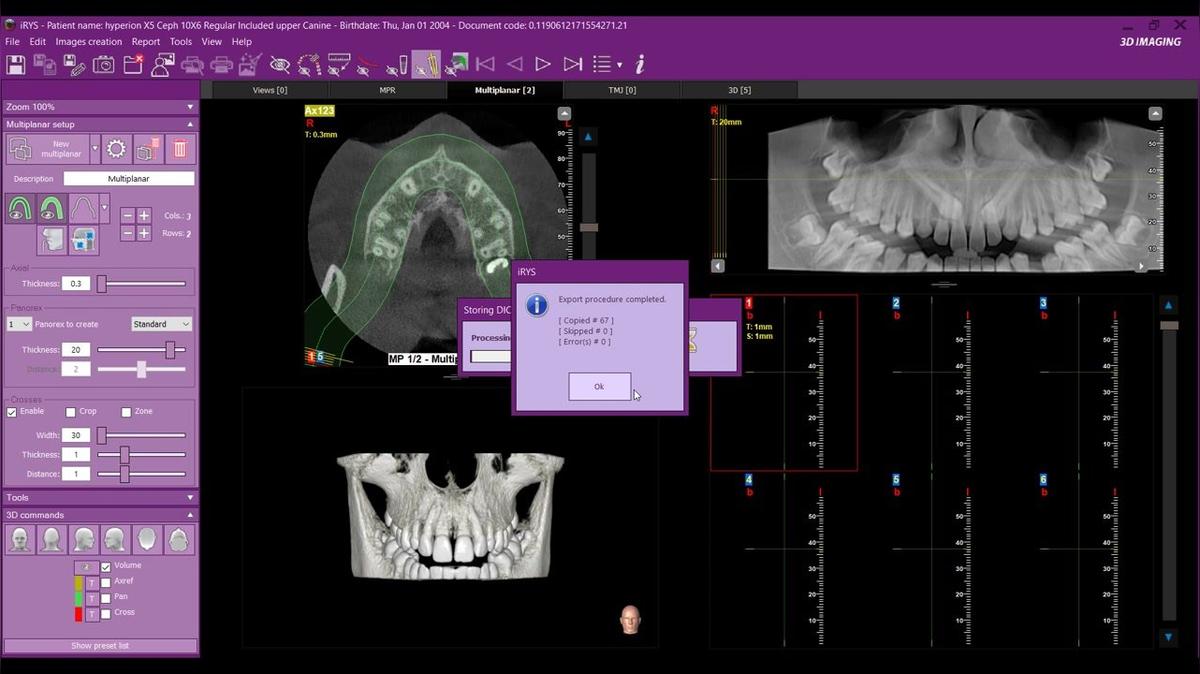This screenshot has height=674, width=1200.
Task: Click the T button next to Cross
Action: [92, 614]
